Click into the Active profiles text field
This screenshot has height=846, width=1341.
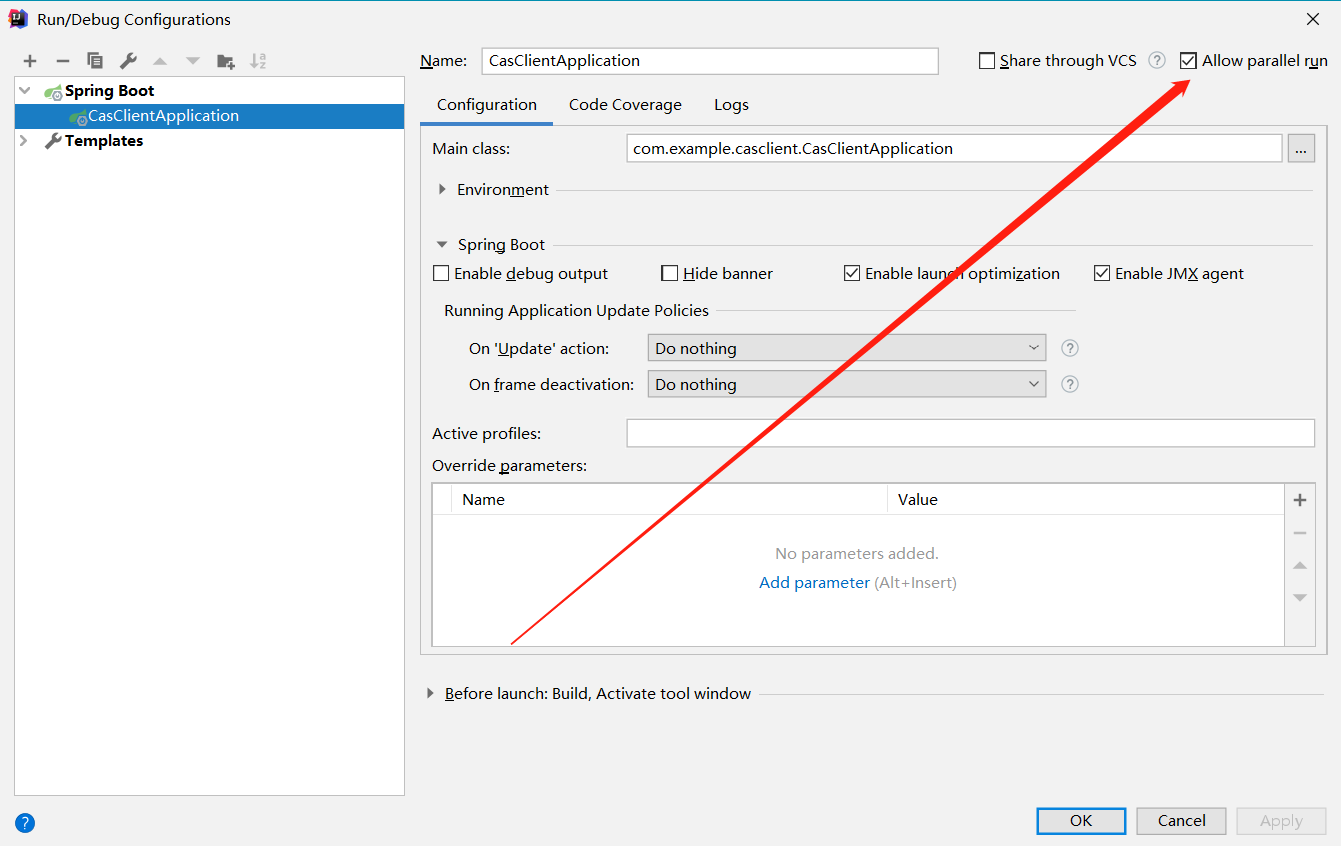[x=969, y=433]
